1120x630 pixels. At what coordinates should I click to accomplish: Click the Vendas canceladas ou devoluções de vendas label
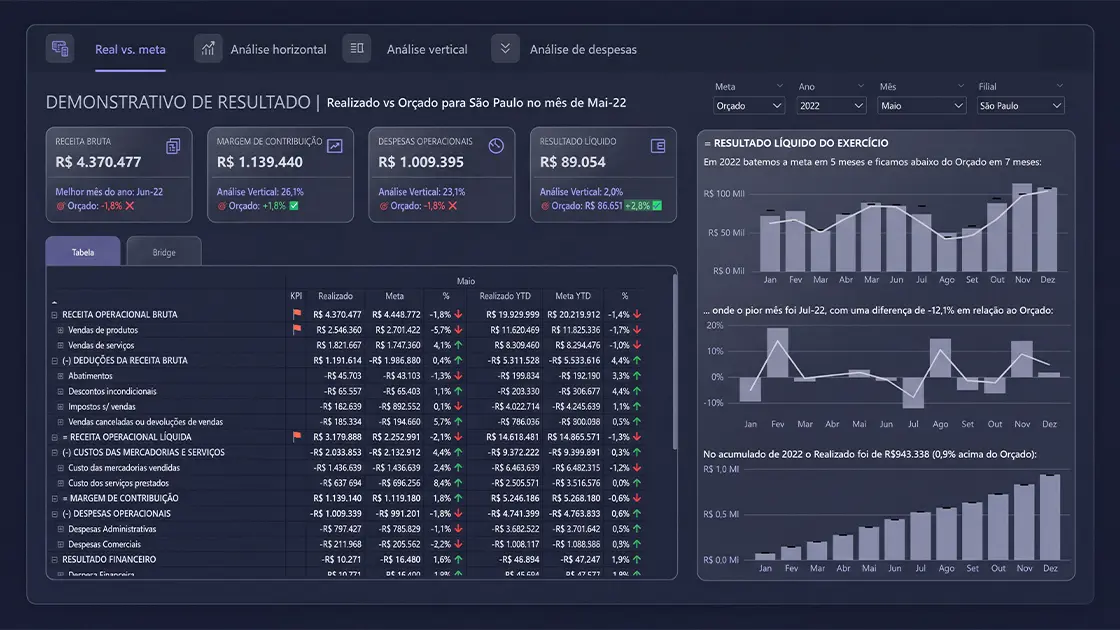point(145,422)
